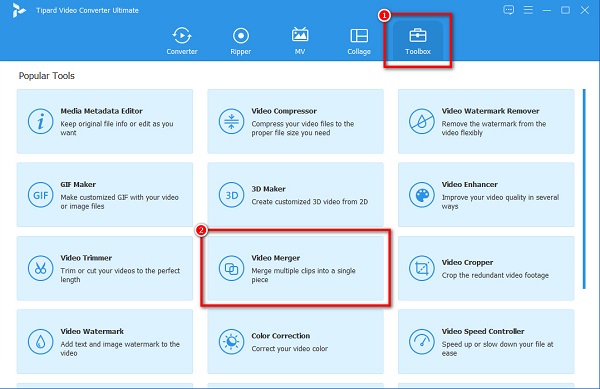Click 'Tipard Video Converter Ultimate' title text
Screen dimensions: 600x389
87,10
